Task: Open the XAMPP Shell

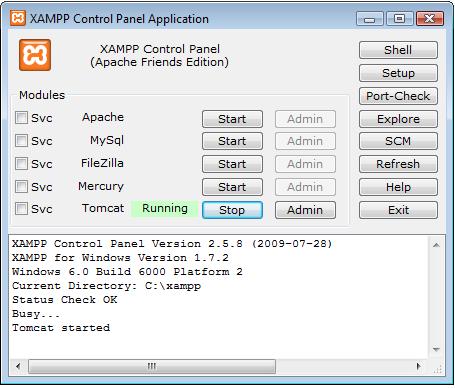Action: (x=398, y=50)
